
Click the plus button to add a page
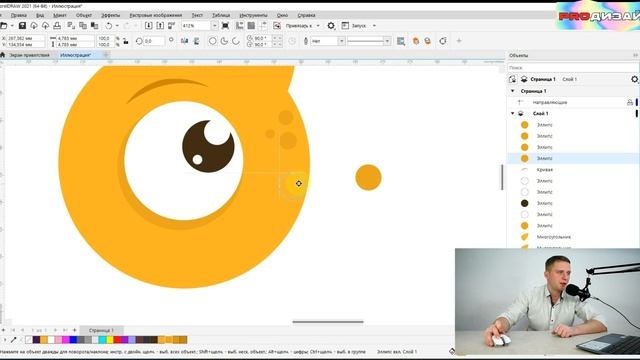(x=74, y=330)
